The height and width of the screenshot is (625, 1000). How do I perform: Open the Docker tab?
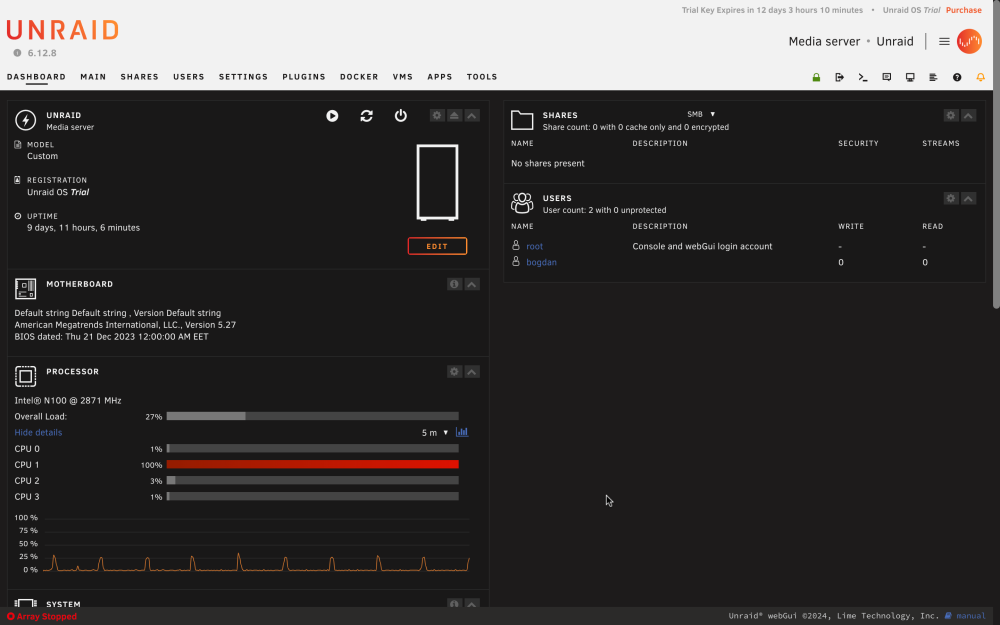point(359,77)
